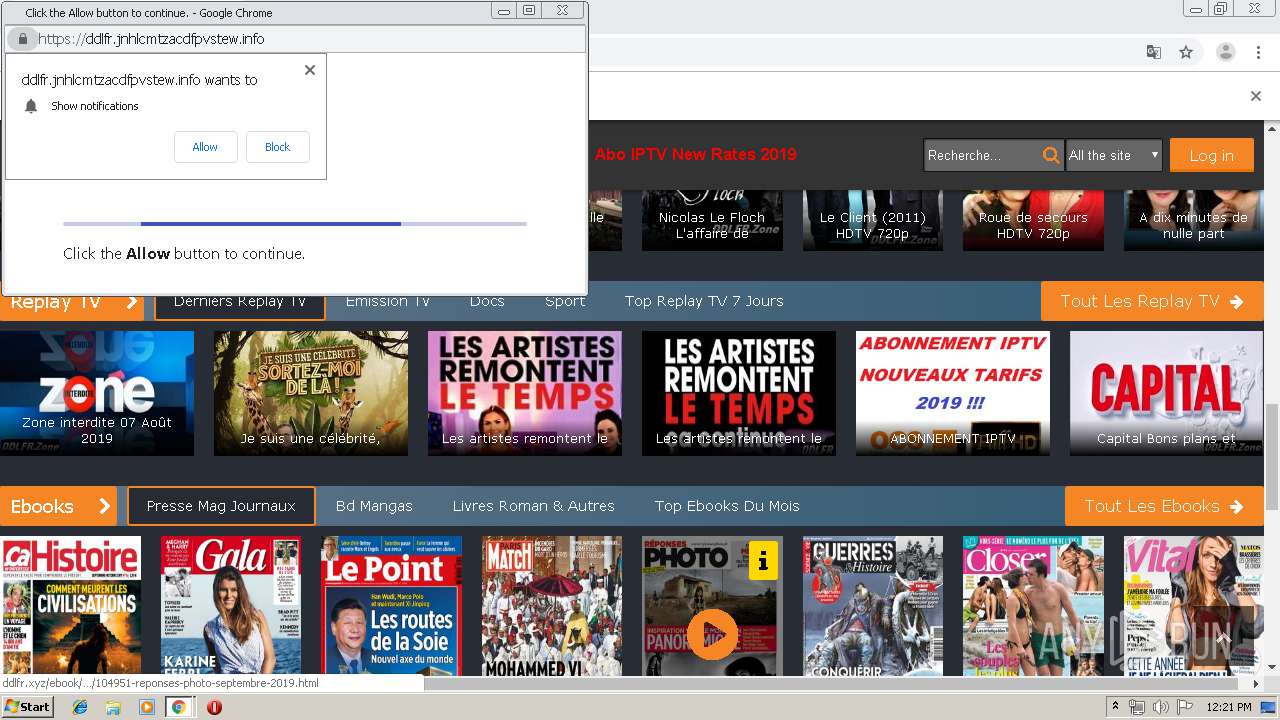Click the orange search magnifier icon

pos(1051,155)
